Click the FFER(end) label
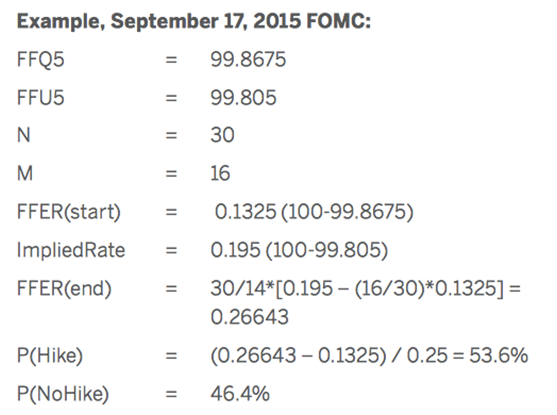Viewport: 557px width, 415px height. pos(64,289)
